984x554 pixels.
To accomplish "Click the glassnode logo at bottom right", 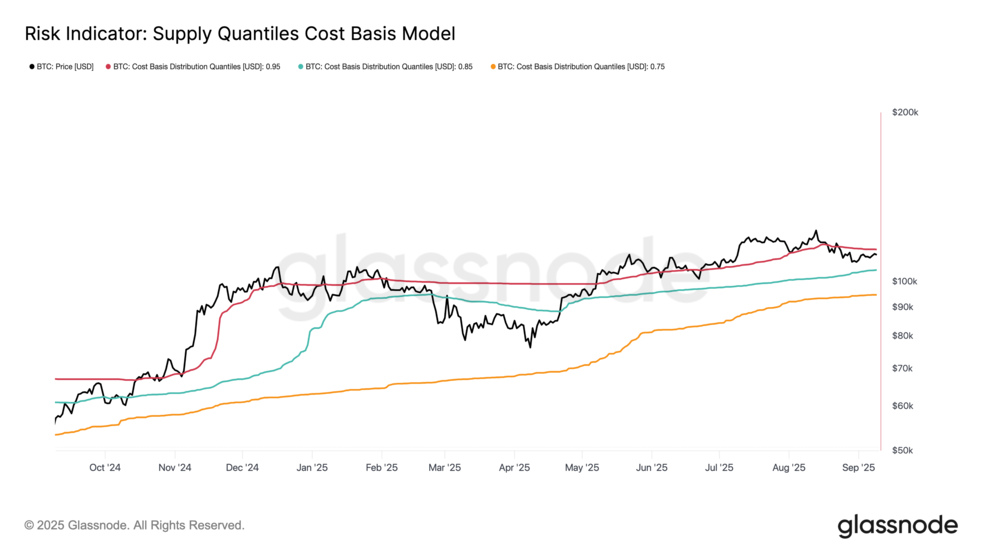I will click(x=897, y=526).
